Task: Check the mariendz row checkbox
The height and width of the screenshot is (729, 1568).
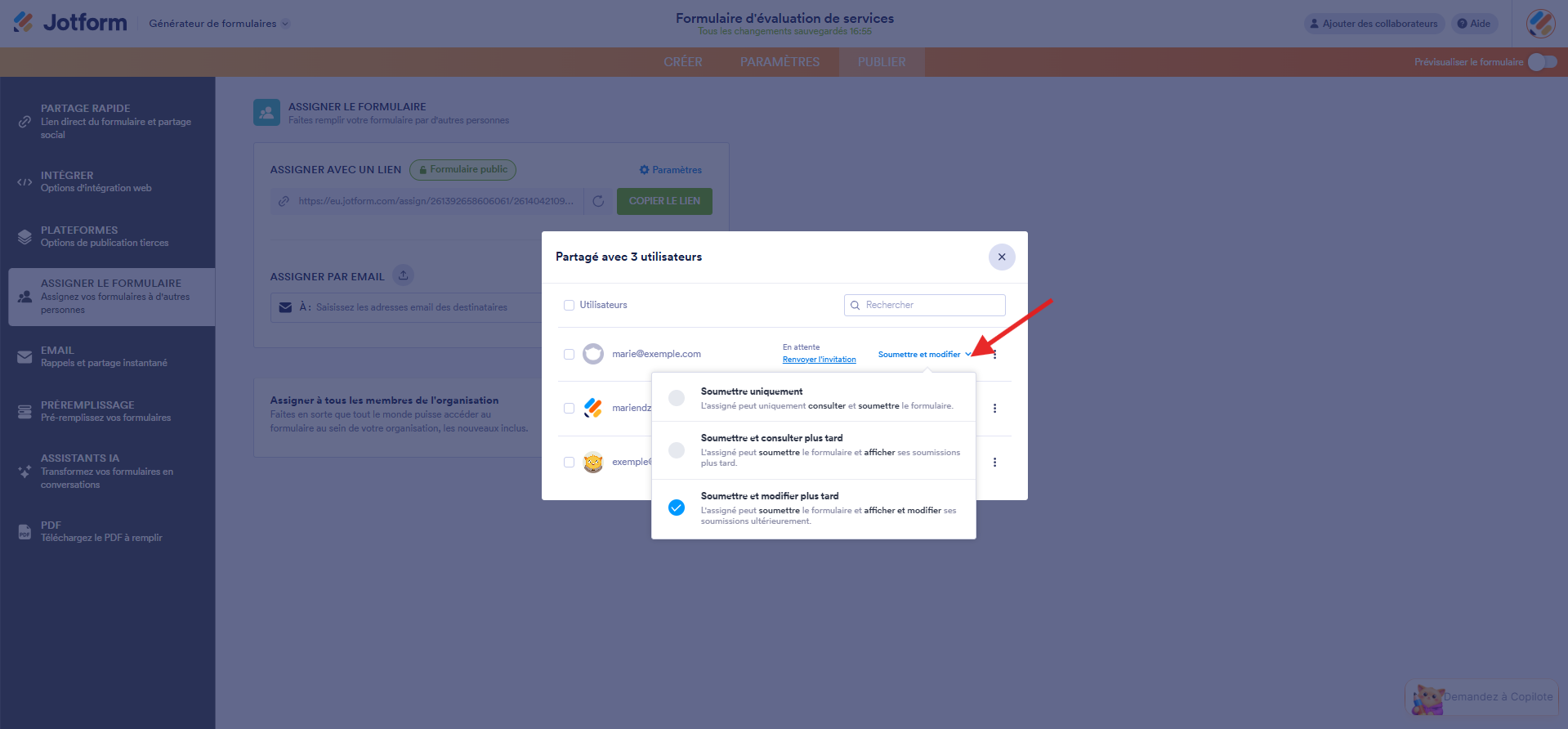Action: (x=569, y=408)
